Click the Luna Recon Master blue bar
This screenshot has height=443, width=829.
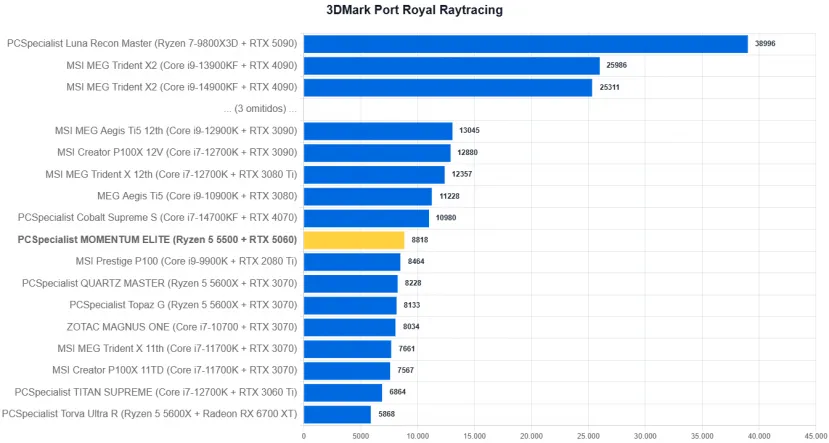click(526, 44)
